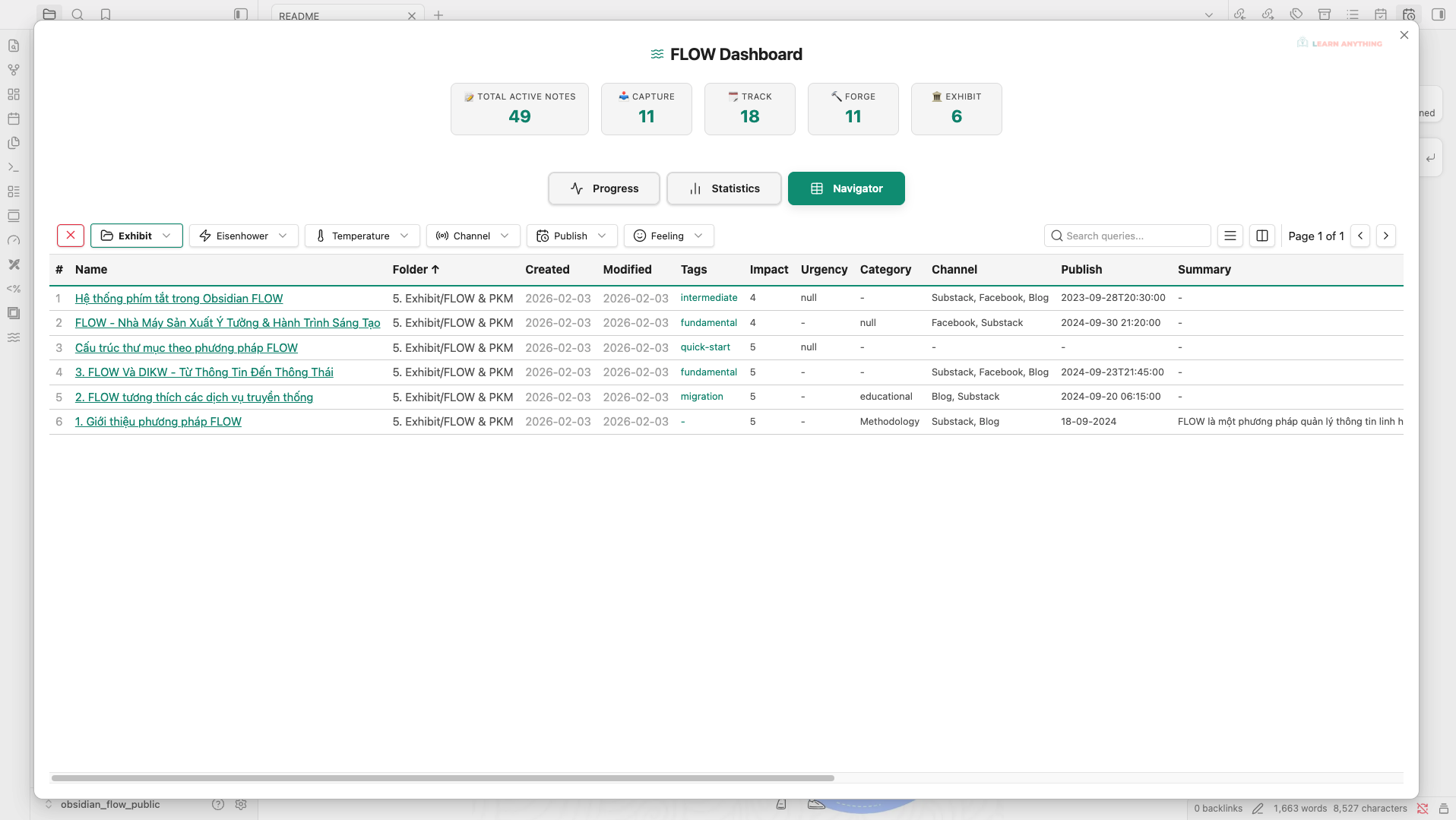Sort by the Name column header
Viewport: 1456px width, 820px height.
click(x=91, y=269)
